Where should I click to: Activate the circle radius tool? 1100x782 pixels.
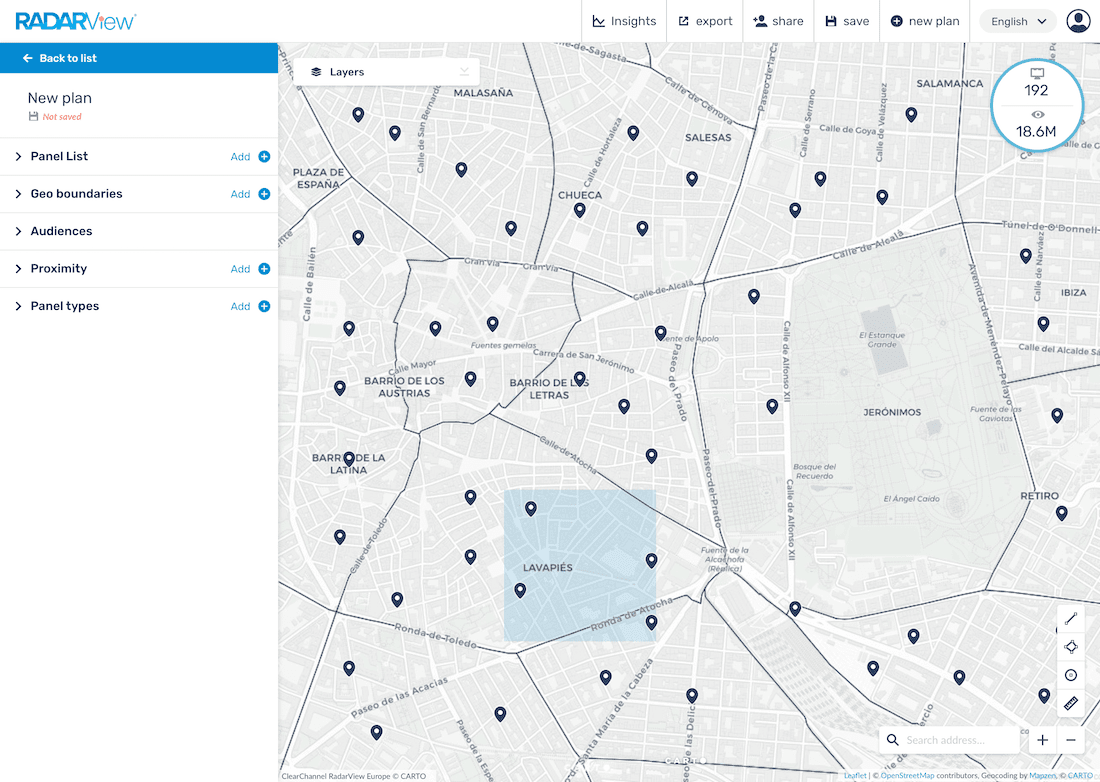click(x=1070, y=675)
